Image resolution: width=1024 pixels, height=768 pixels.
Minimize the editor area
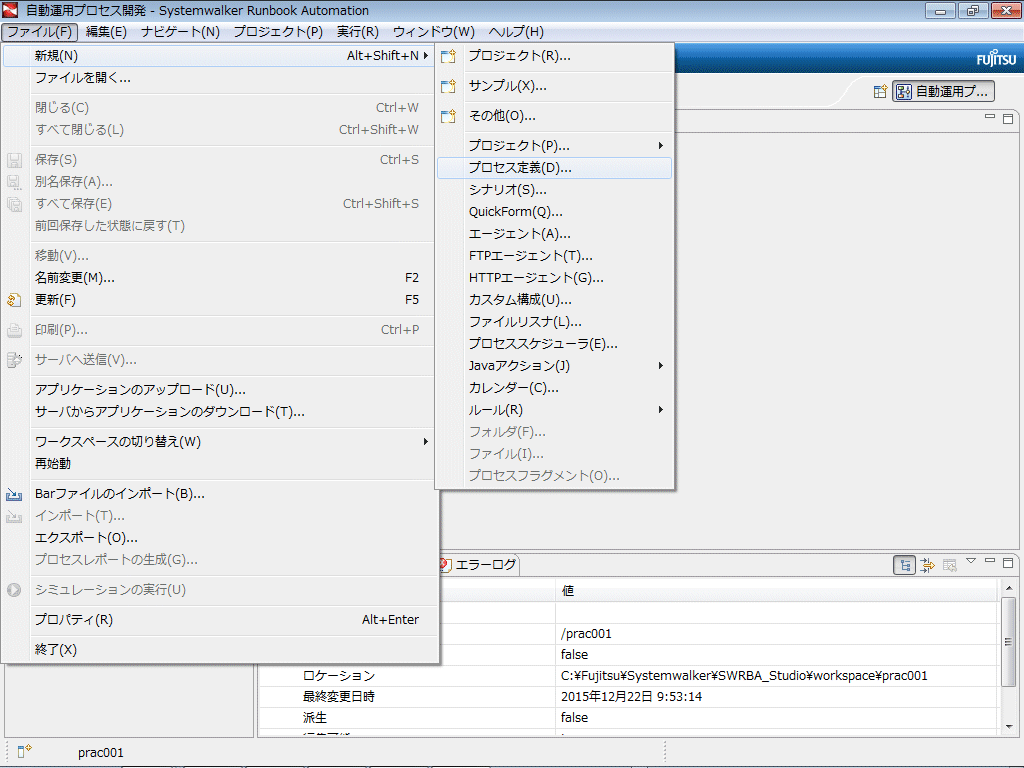coord(990,116)
